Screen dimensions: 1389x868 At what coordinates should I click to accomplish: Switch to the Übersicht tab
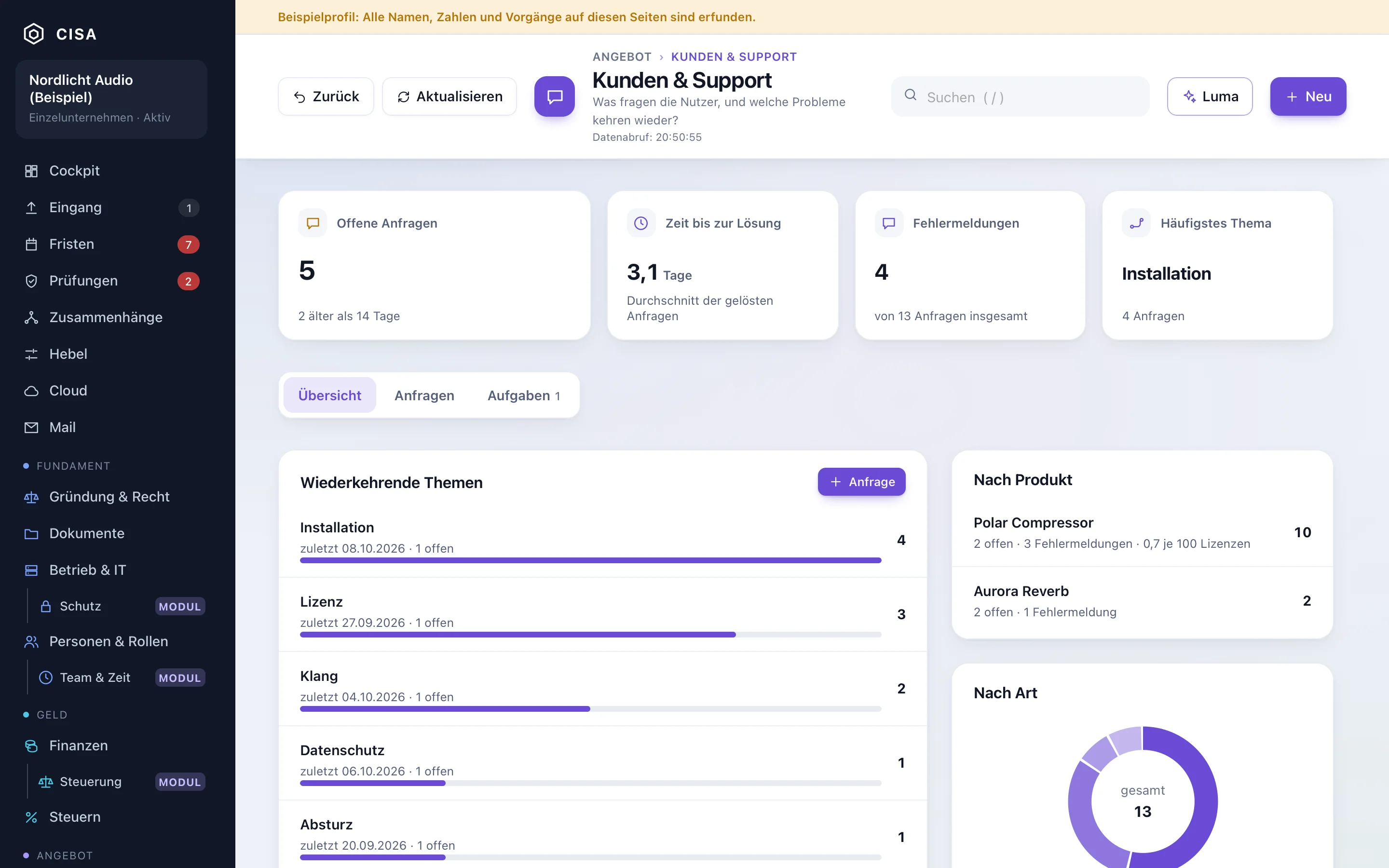(329, 395)
